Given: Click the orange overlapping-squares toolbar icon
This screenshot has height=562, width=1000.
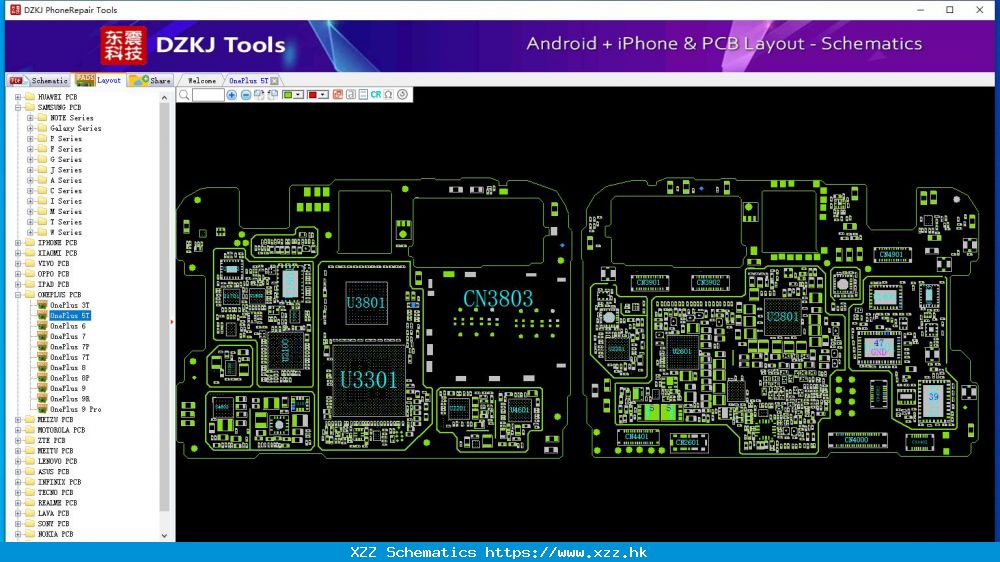Looking at the screenshot, I should 337,95.
